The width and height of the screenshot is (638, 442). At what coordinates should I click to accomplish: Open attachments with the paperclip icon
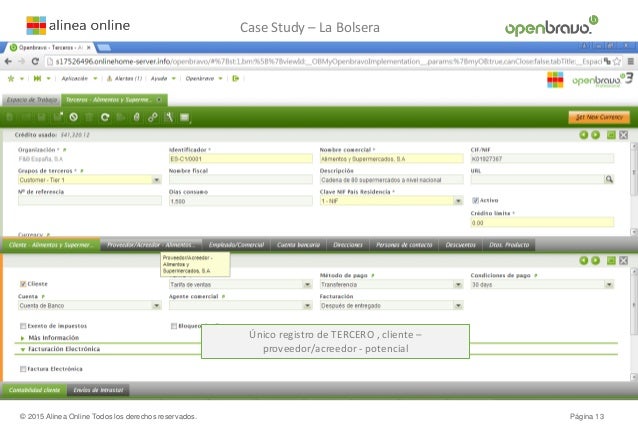pyautogui.click(x=137, y=117)
